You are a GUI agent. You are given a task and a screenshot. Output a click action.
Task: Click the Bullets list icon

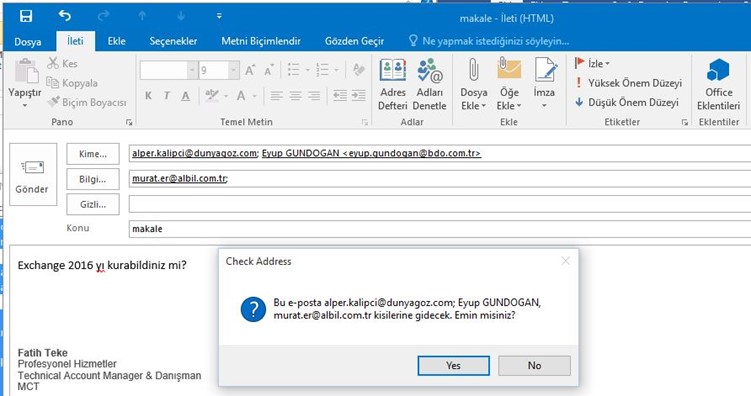coord(294,70)
